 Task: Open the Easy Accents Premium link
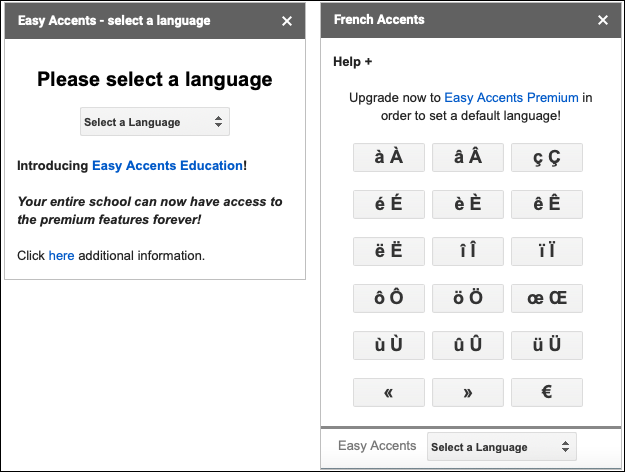(511, 98)
